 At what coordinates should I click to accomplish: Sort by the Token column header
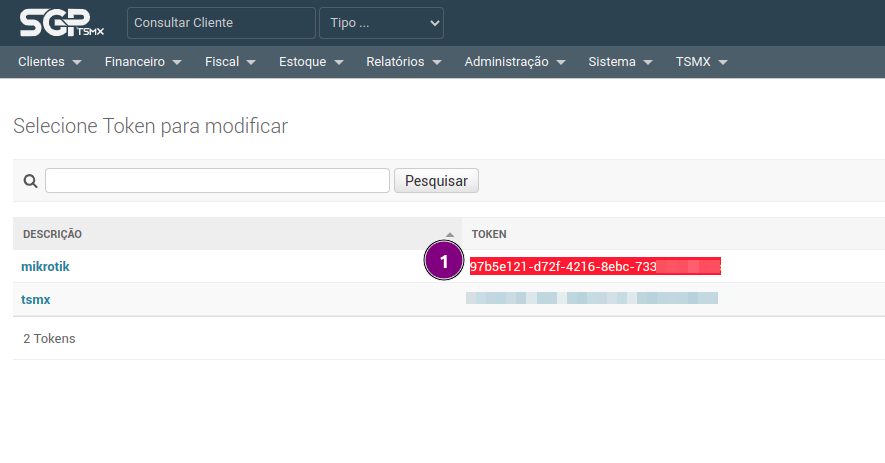click(489, 234)
